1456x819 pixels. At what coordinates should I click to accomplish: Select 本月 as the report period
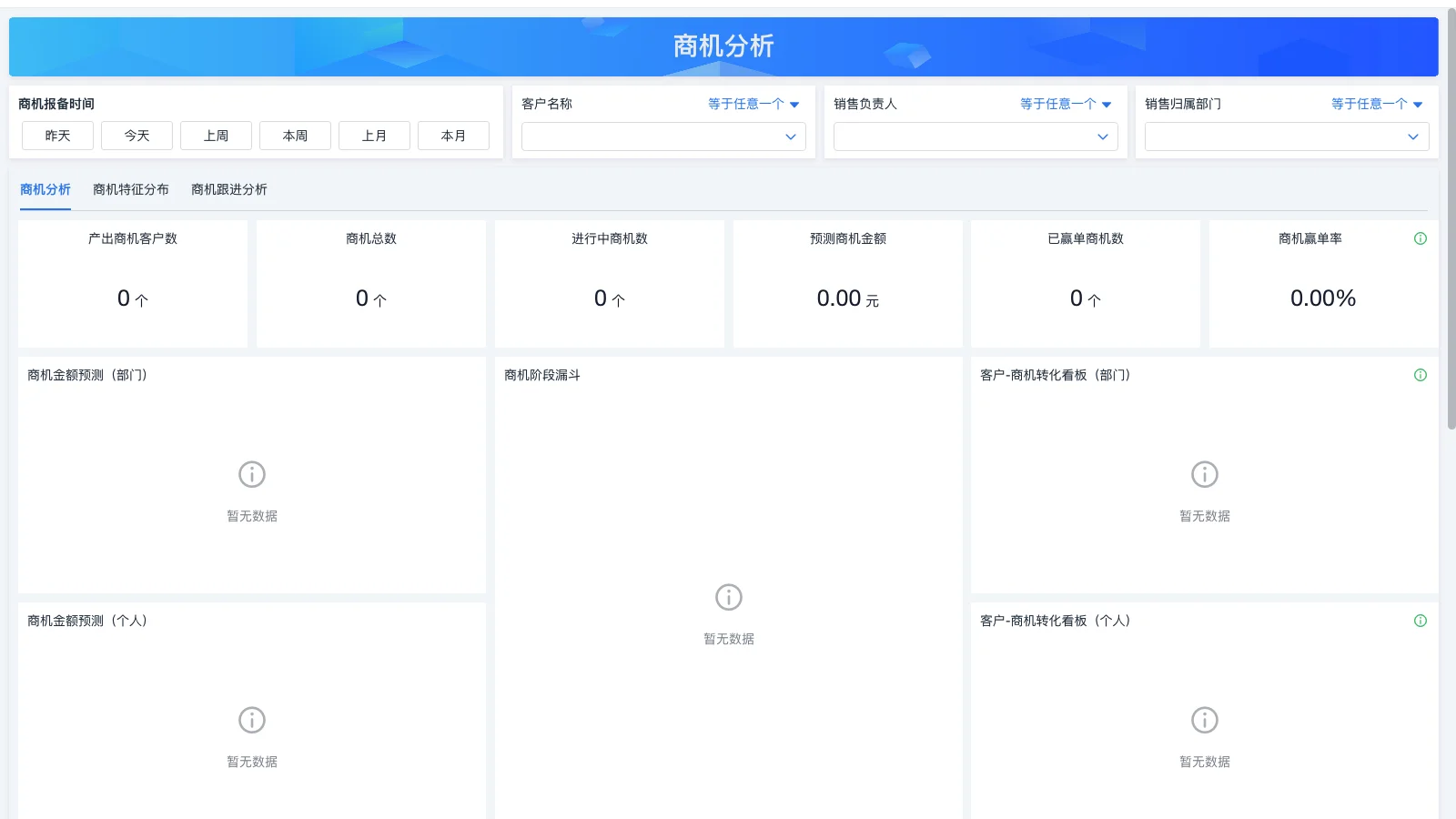pos(453,135)
